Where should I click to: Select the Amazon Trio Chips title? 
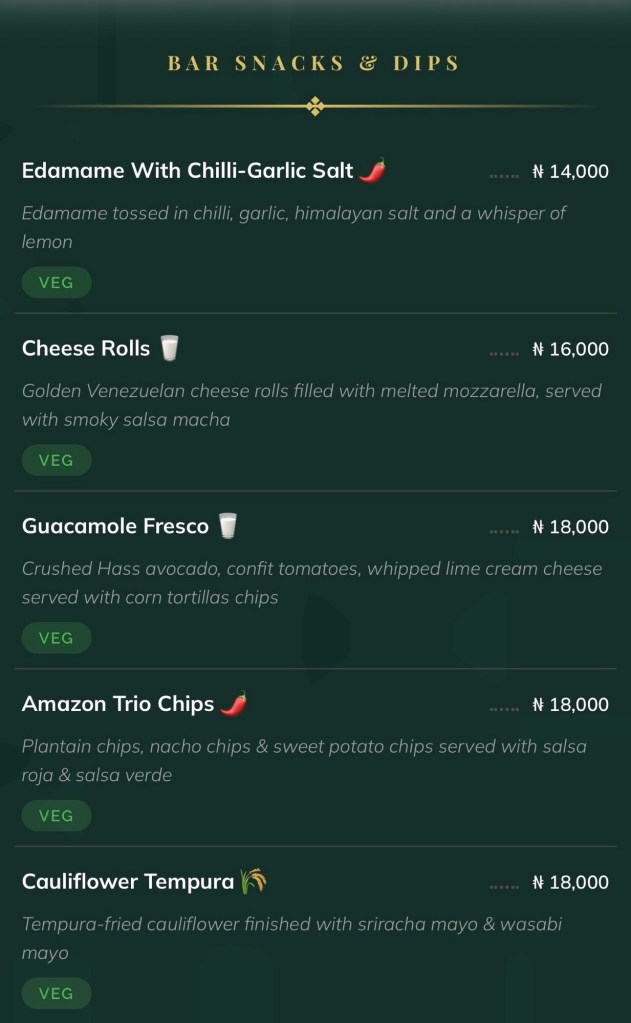[118, 704]
